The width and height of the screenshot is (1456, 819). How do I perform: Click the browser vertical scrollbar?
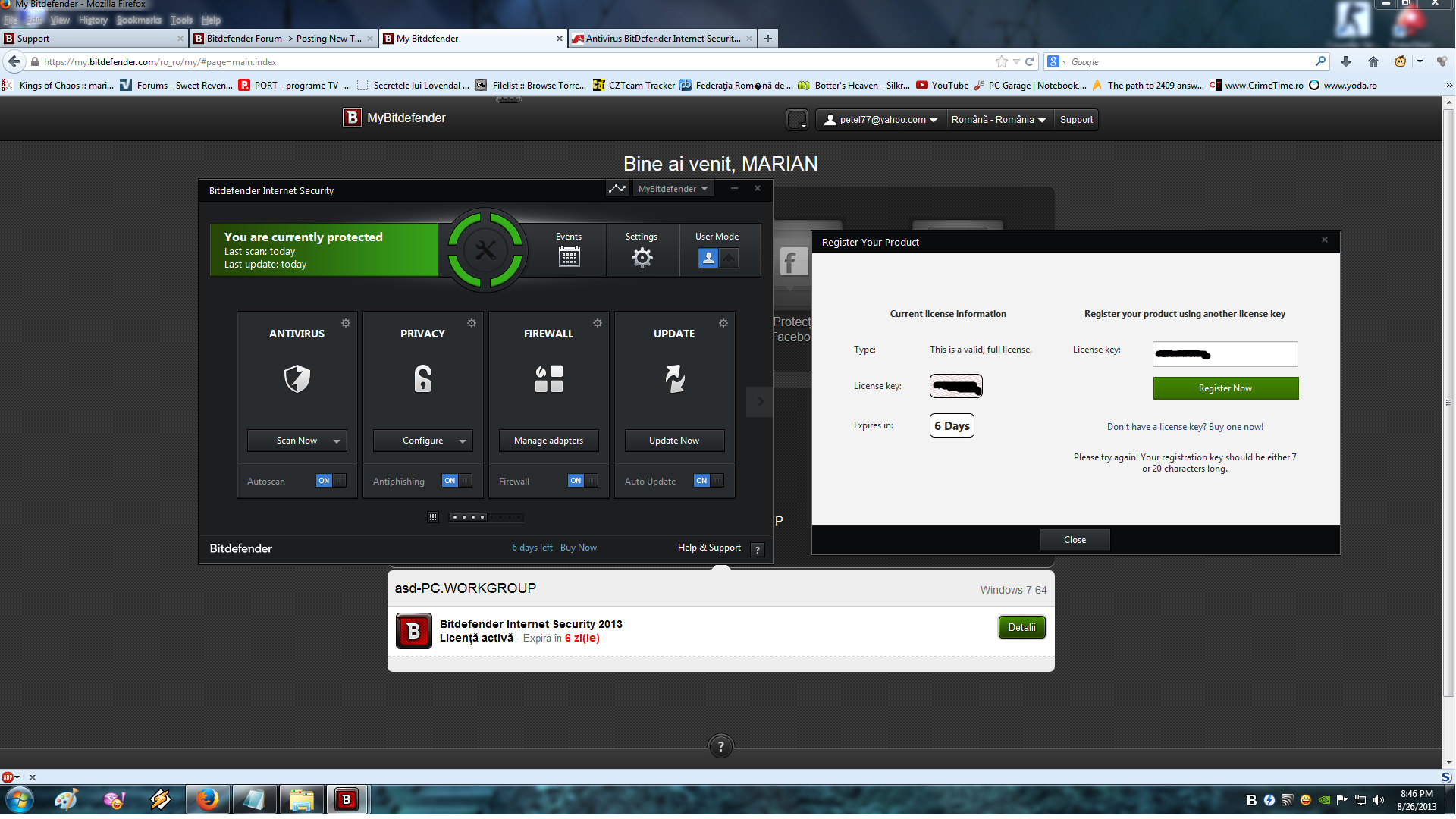pos(1448,402)
